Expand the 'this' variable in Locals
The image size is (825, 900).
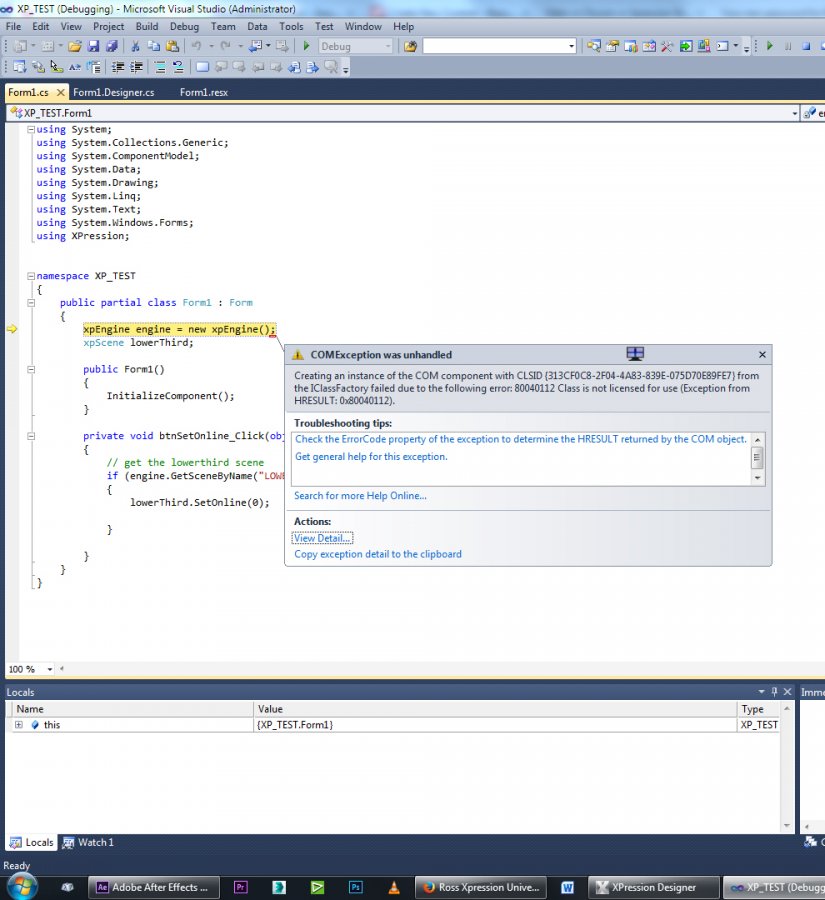[x=18, y=725]
